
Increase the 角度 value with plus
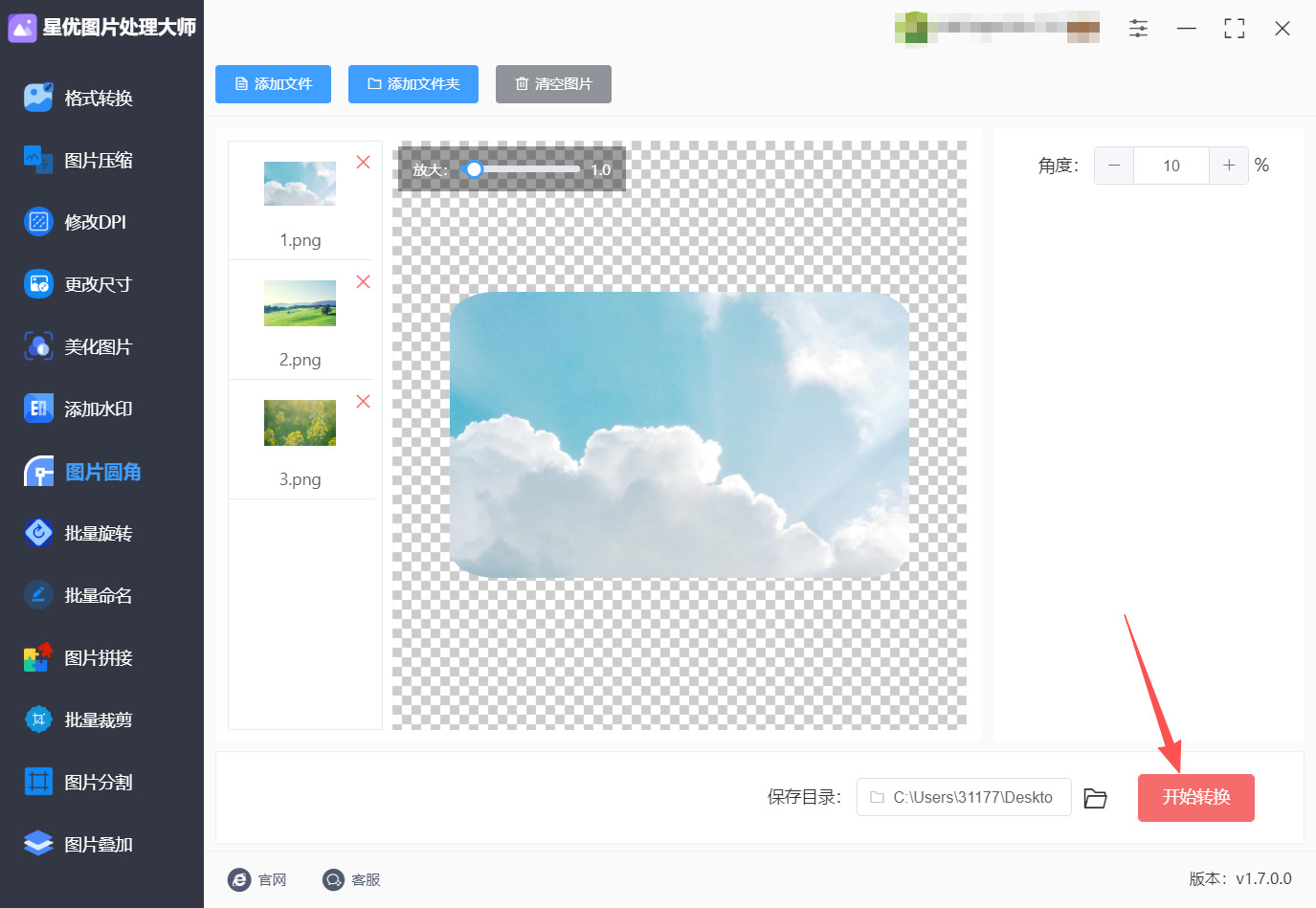(1229, 166)
